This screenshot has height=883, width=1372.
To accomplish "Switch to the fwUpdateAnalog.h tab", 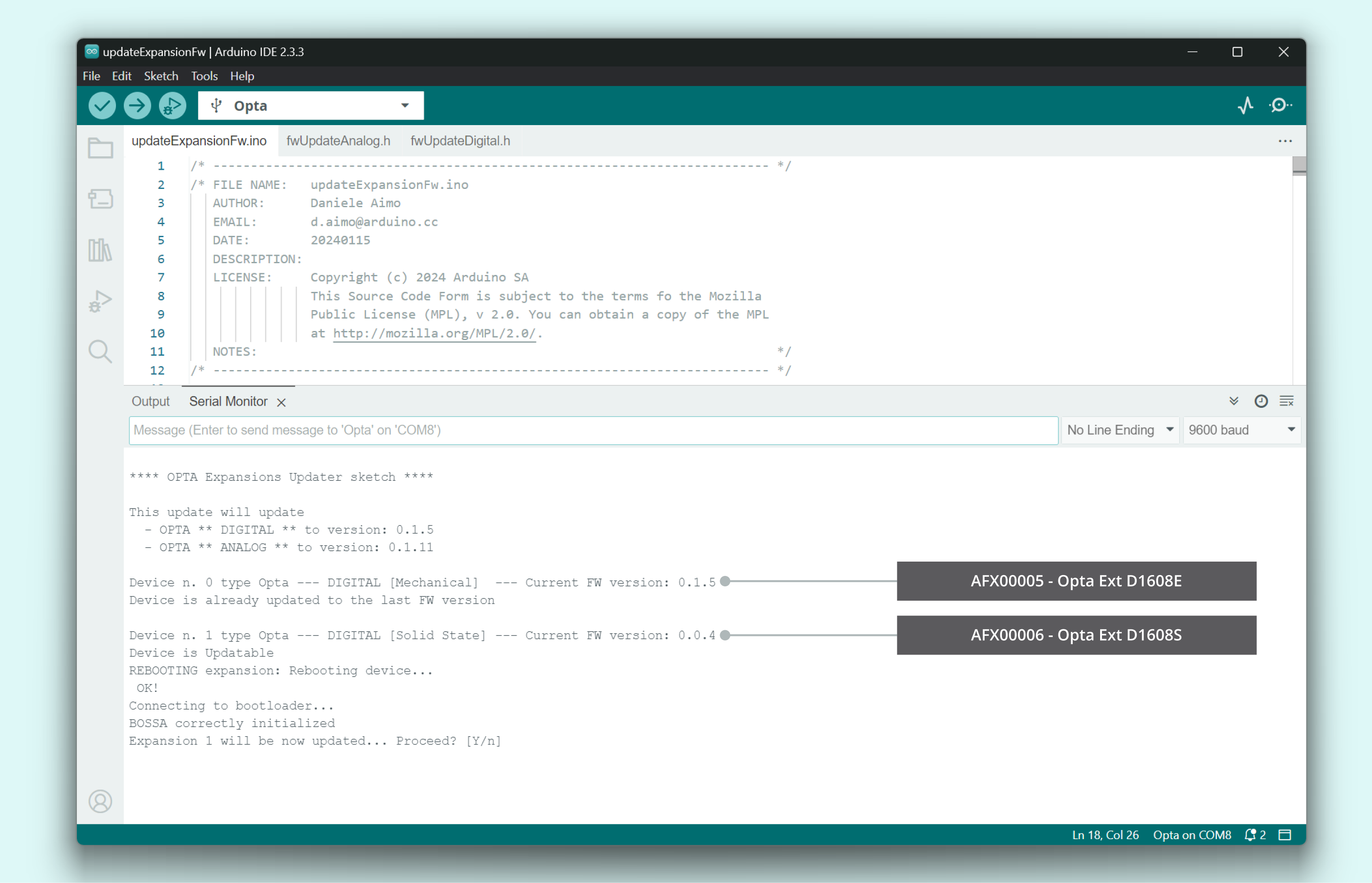I will point(338,140).
